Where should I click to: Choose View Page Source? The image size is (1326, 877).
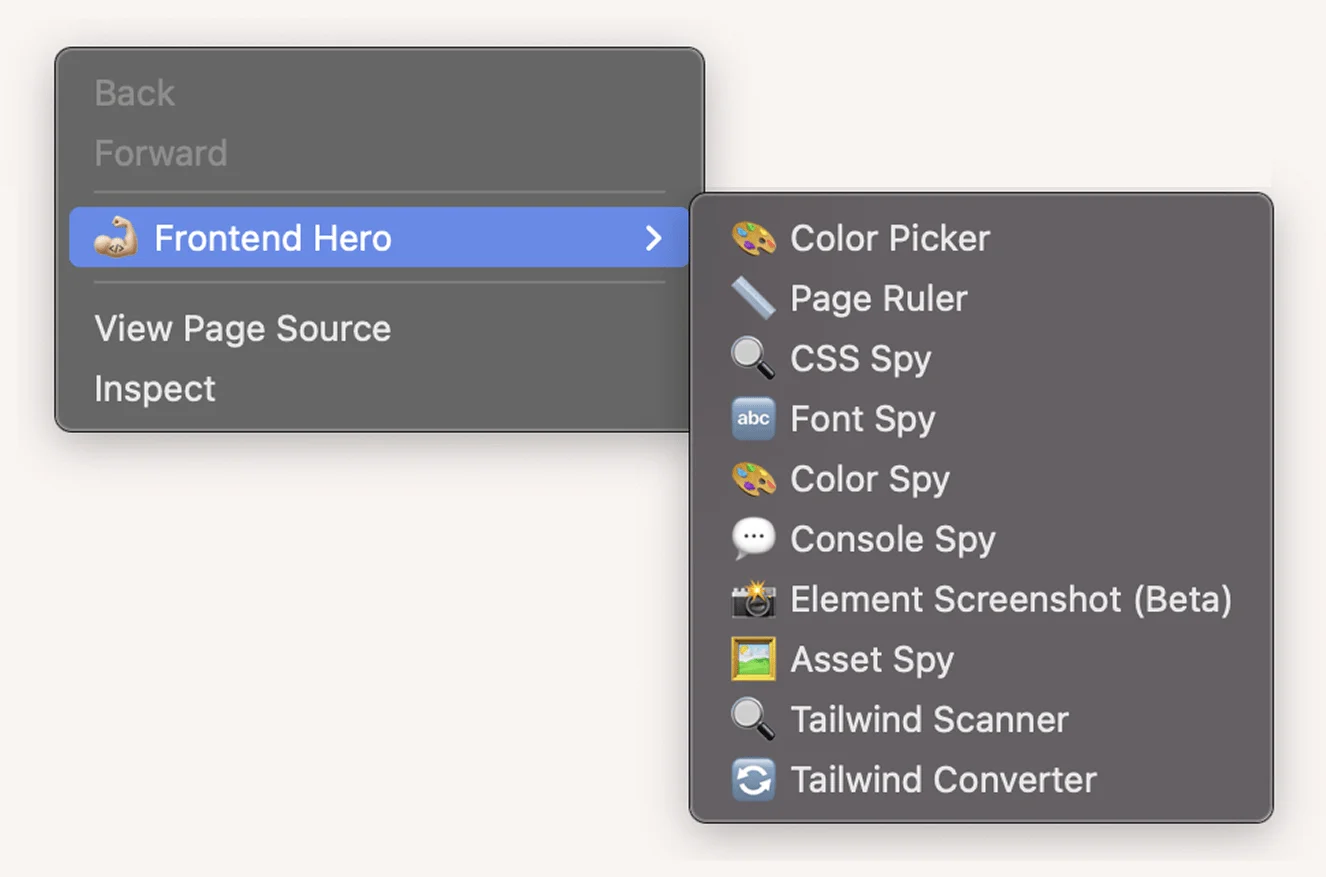(242, 329)
